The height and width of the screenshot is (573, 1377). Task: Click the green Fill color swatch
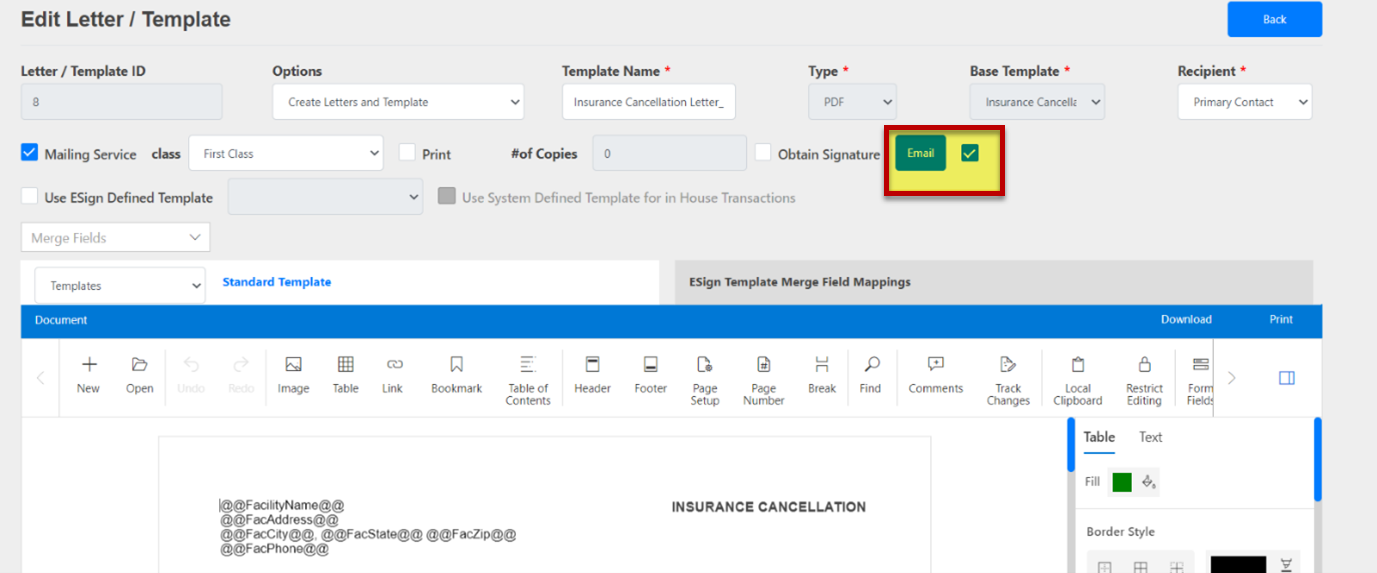pos(1121,482)
